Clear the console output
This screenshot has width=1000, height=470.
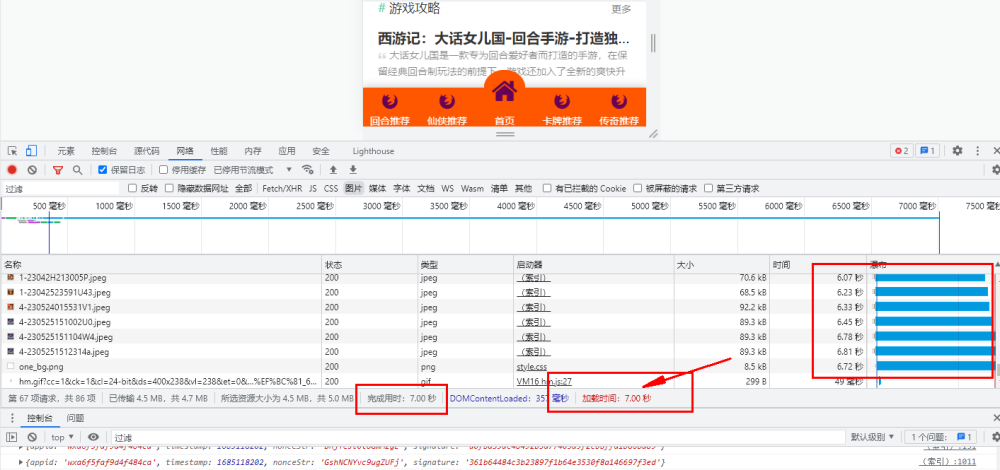point(32,437)
